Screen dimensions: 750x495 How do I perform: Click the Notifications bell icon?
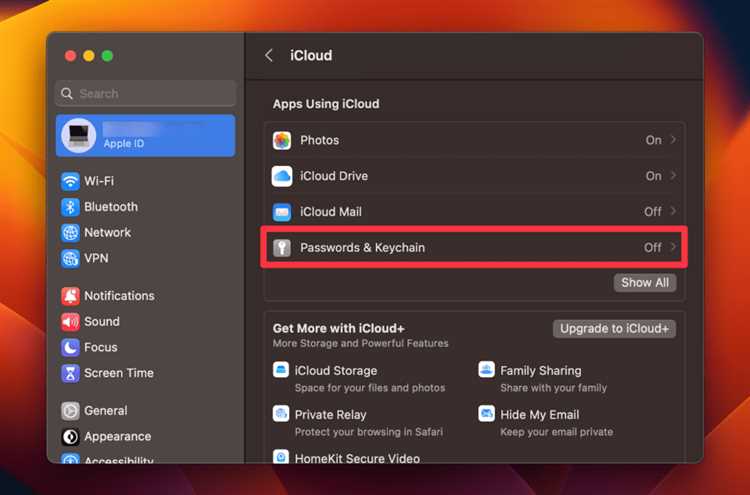pos(70,296)
